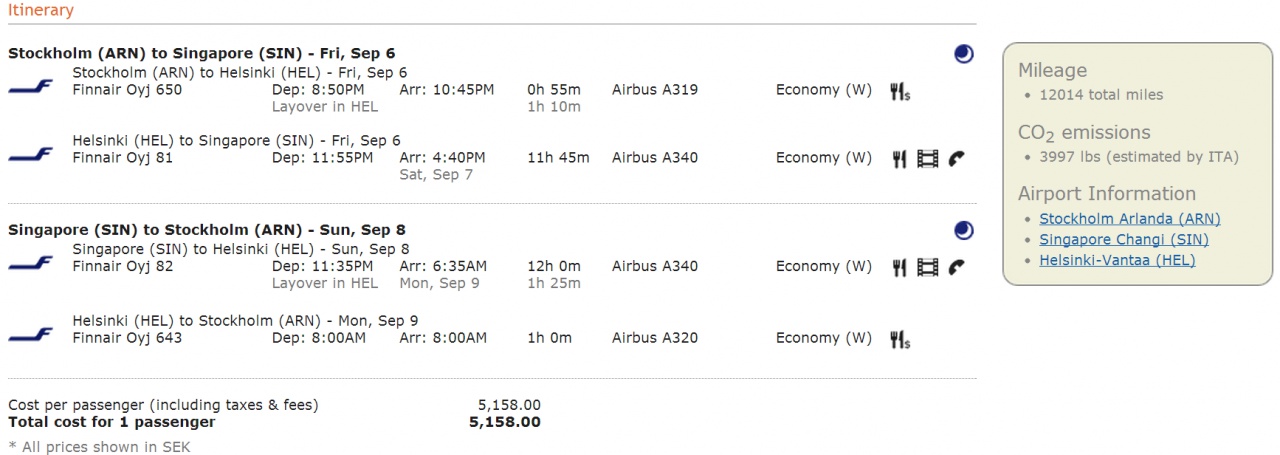Viewport: 1280px width, 455px height.
Task: Open the Helsinki-Vantaa (HEL) airport link
Action: [x=1117, y=261]
